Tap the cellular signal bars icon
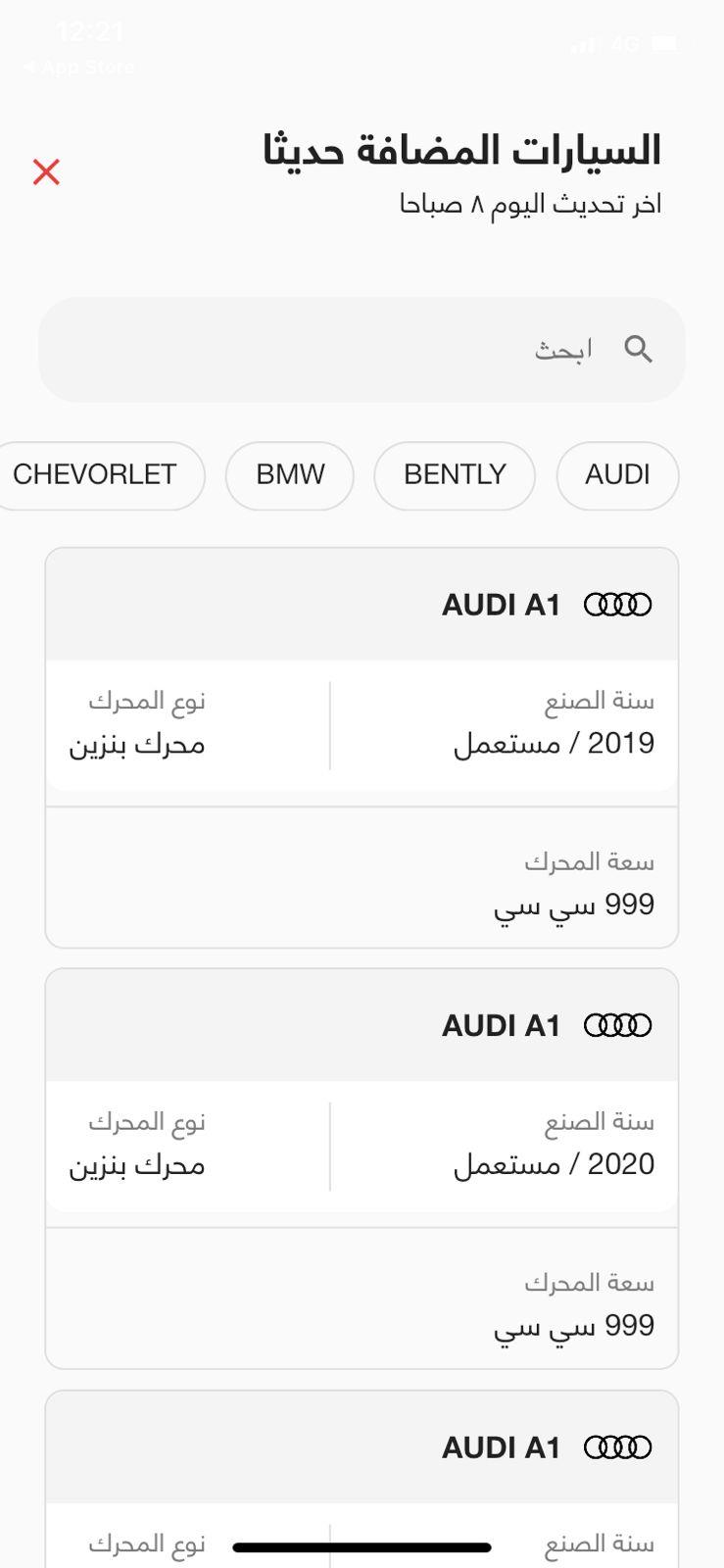This screenshot has width=724, height=1568. 584,45
